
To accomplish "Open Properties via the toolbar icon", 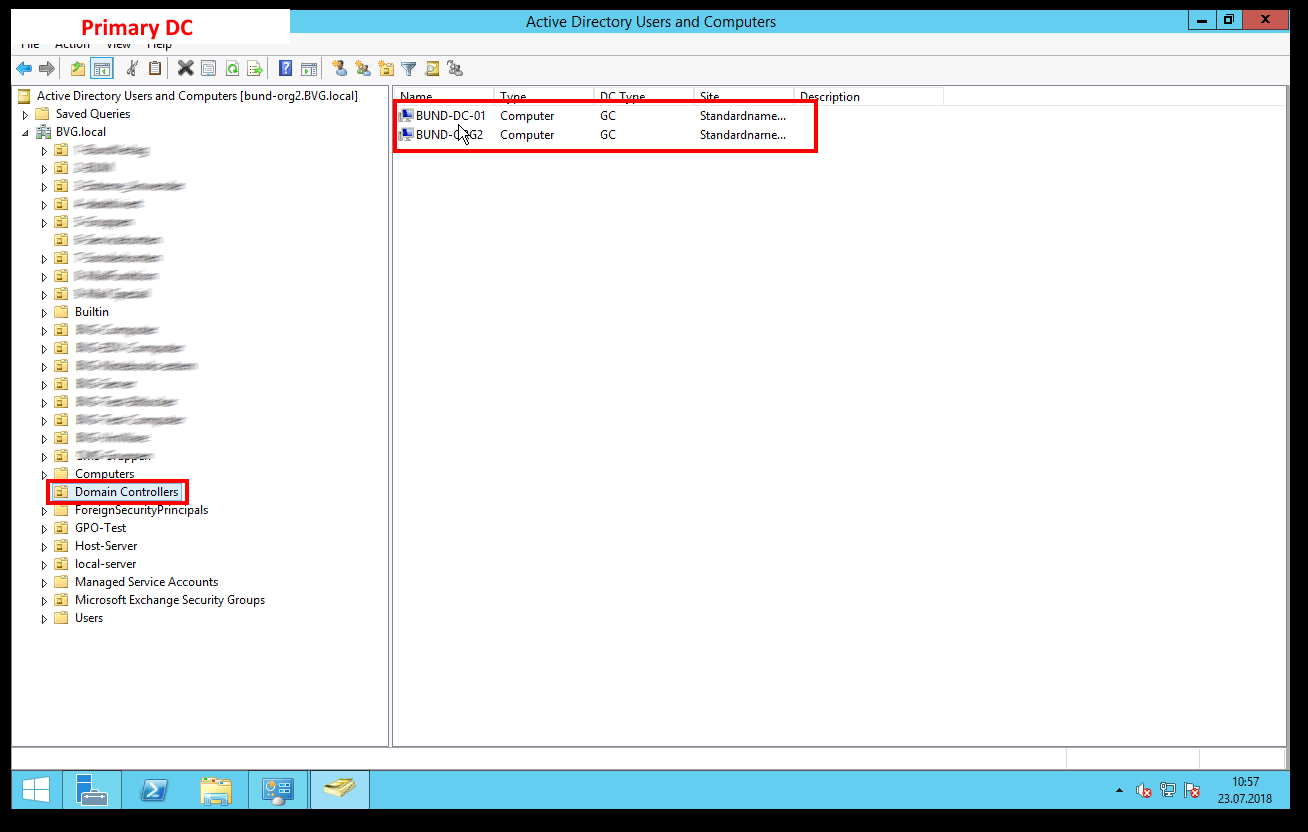I will [208, 68].
